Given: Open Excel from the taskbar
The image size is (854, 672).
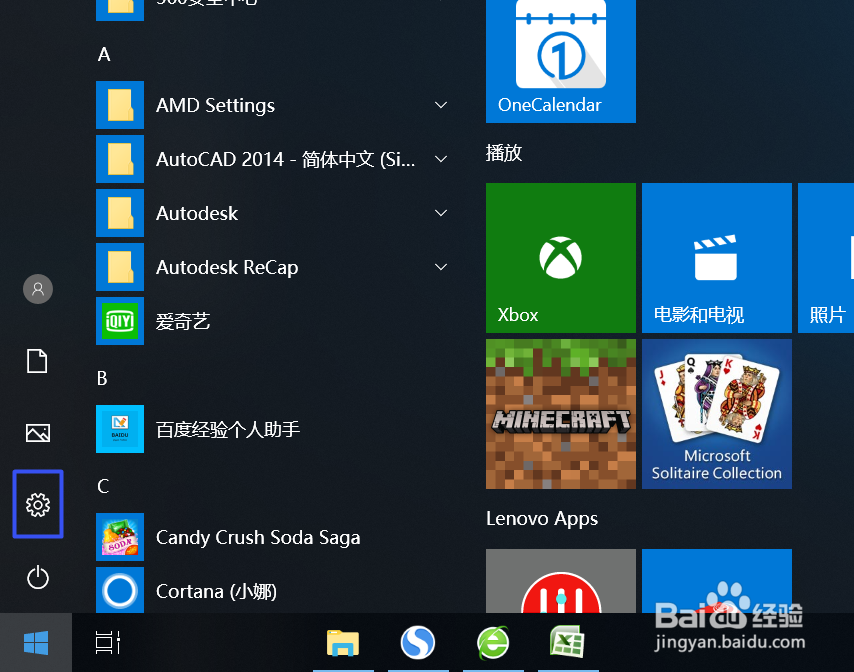Looking at the screenshot, I should point(568,643).
